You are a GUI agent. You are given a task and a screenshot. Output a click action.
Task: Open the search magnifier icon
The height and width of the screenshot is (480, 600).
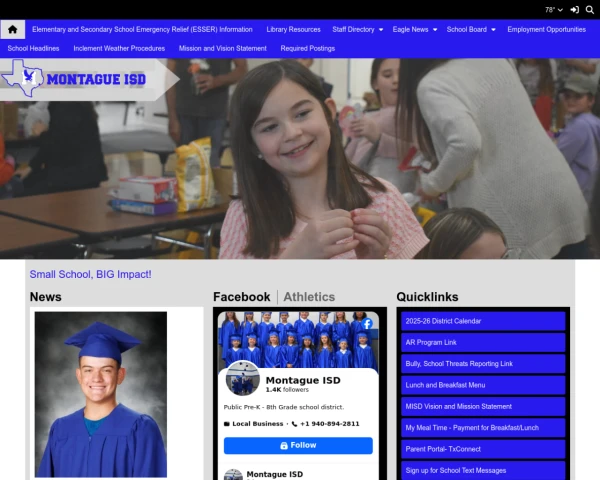pyautogui.click(x=590, y=10)
